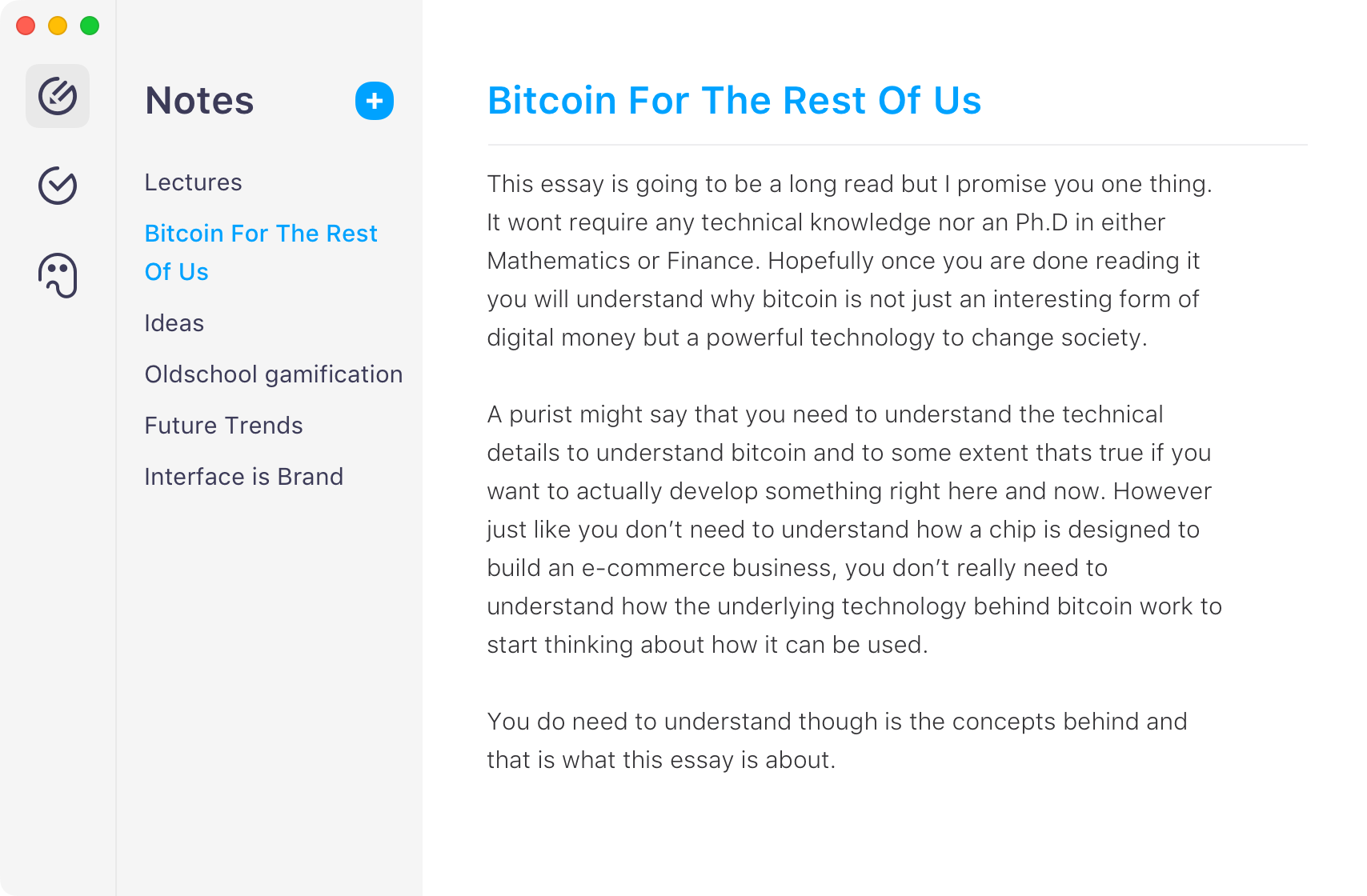Place cursor in paragraph starting 'You do need'

[x=837, y=741]
